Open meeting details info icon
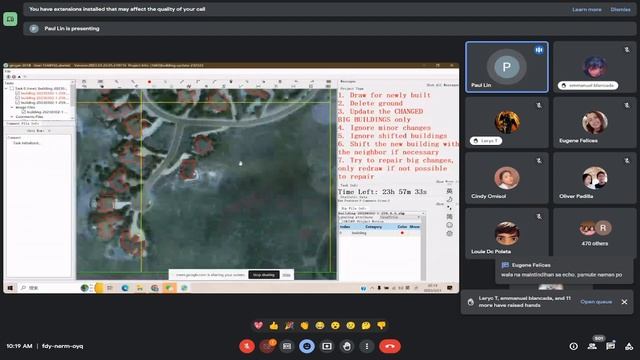Viewport: 640px width, 360px height. (x=573, y=346)
